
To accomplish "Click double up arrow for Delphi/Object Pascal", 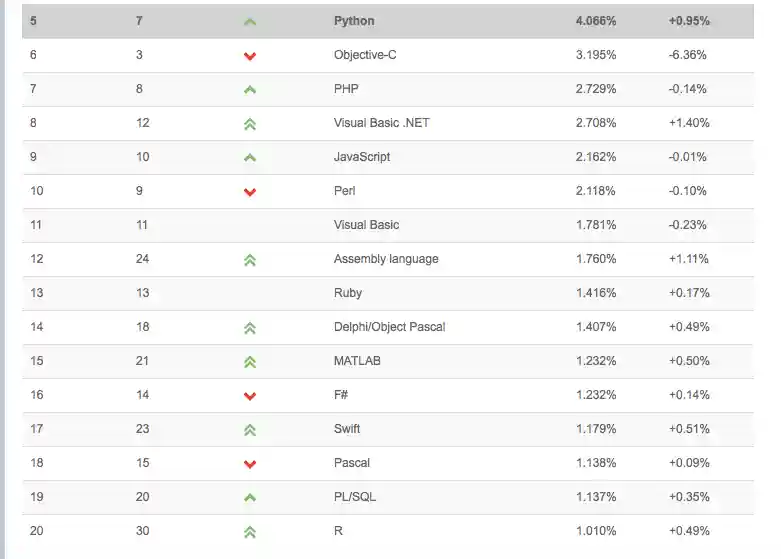I will coord(250,328).
